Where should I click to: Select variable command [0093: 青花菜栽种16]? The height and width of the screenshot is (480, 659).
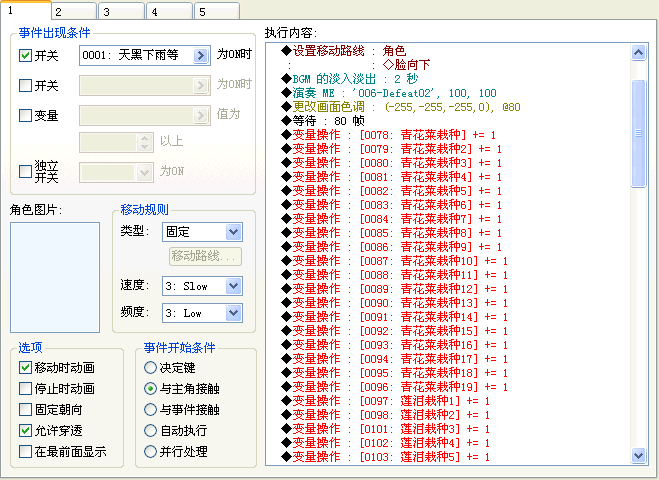[x=395, y=345]
